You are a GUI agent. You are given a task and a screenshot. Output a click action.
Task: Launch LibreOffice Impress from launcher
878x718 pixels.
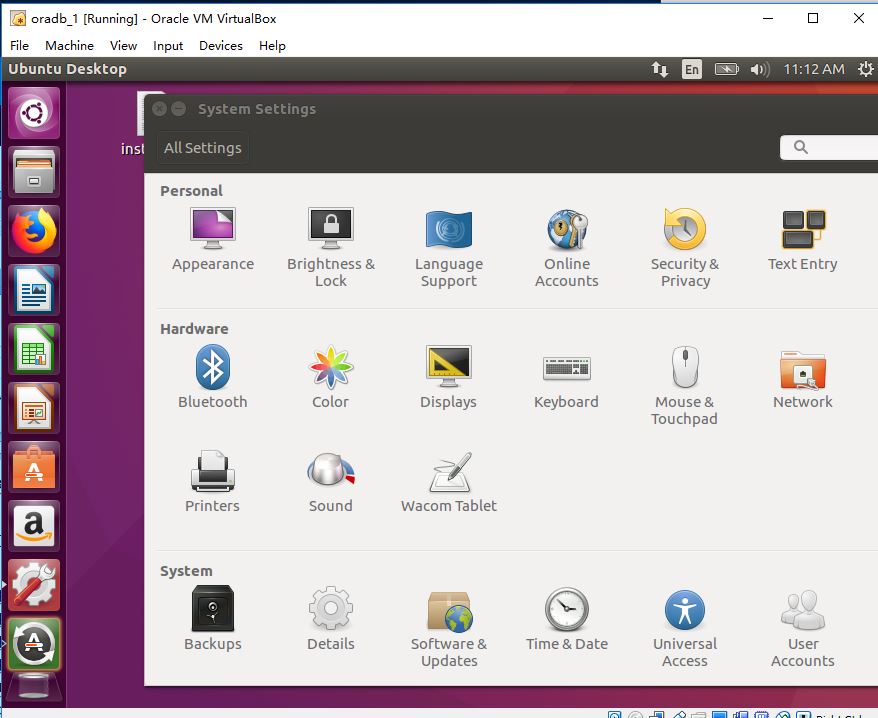click(34, 408)
